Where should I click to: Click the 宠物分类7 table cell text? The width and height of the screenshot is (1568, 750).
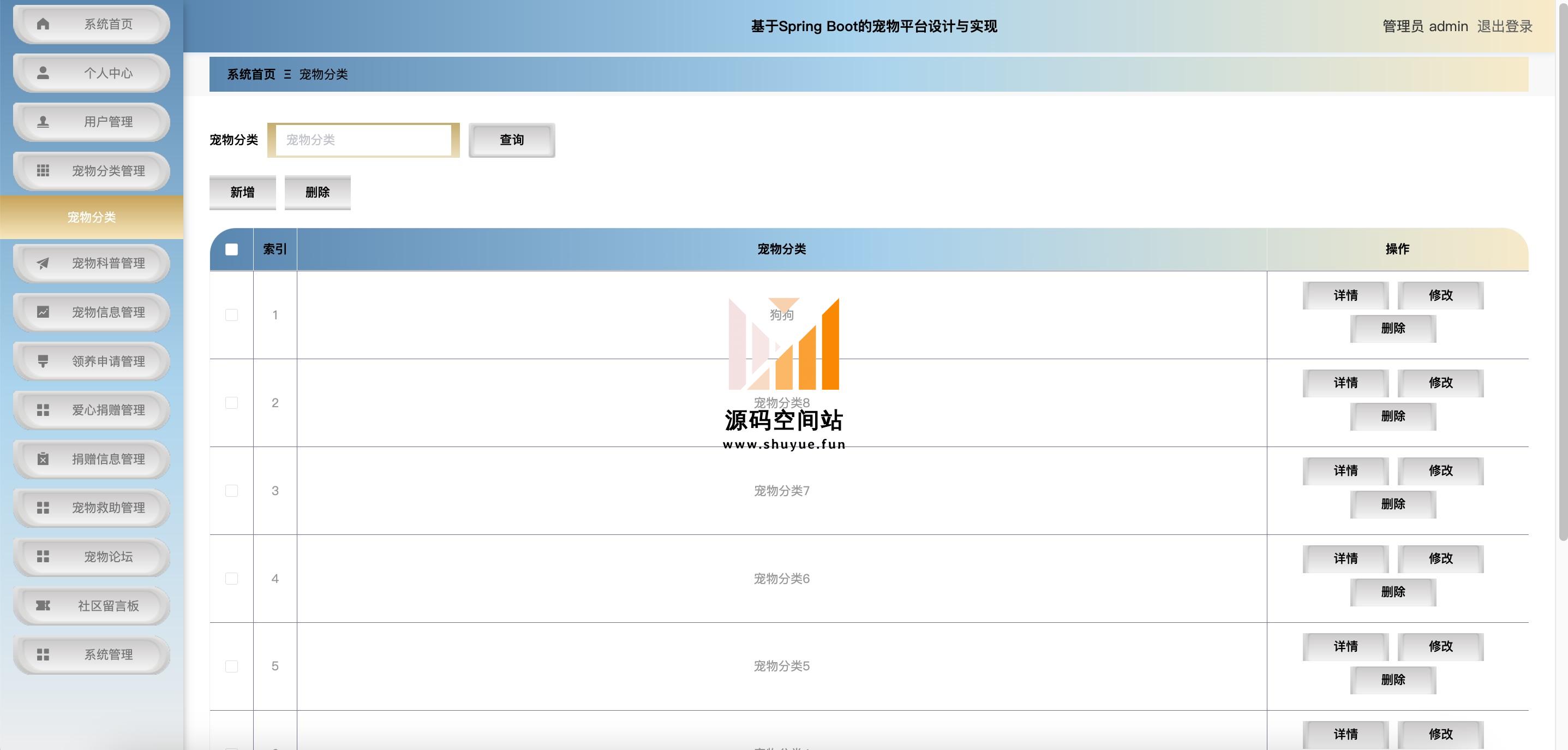point(782,491)
